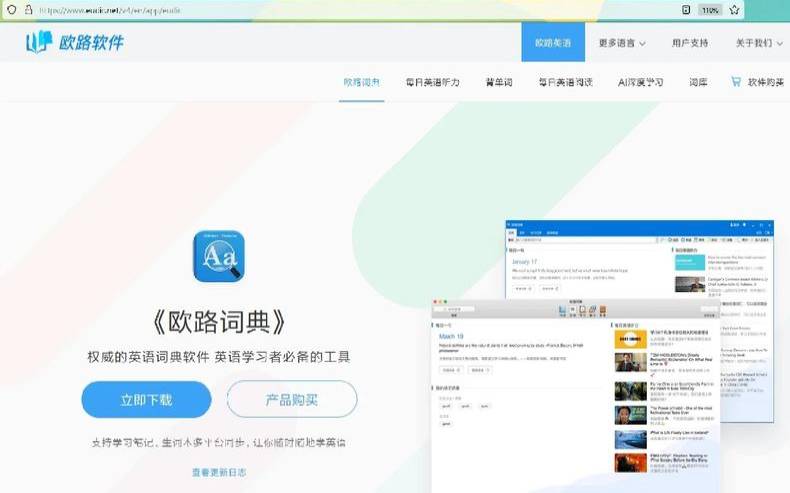
Task: Toggle reader view icon in address bar
Action: pos(686,10)
